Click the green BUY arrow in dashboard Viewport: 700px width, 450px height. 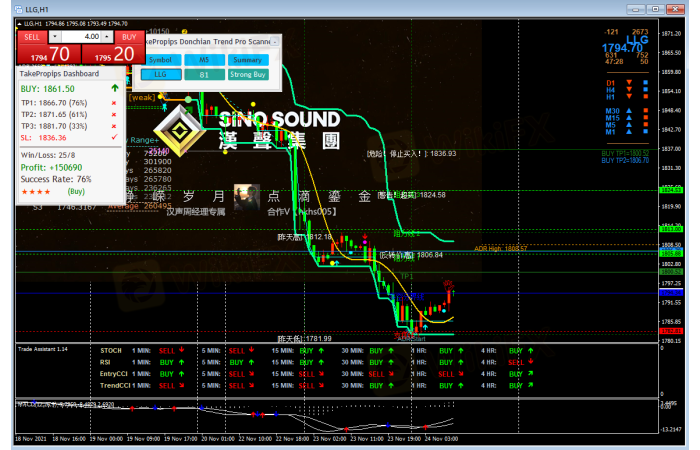(x=115, y=89)
